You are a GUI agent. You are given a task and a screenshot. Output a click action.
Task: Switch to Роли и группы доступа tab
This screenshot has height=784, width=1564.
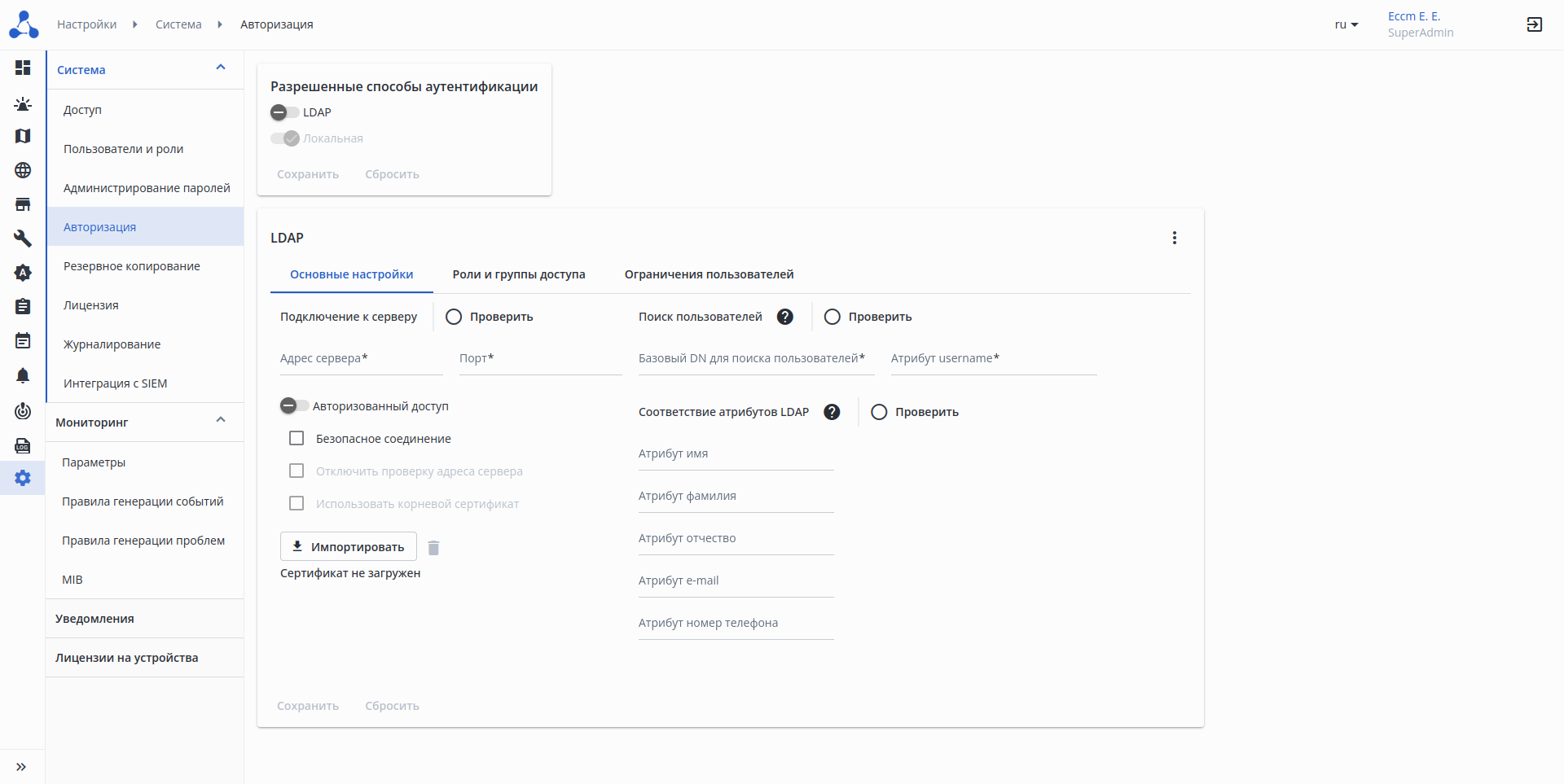518,274
